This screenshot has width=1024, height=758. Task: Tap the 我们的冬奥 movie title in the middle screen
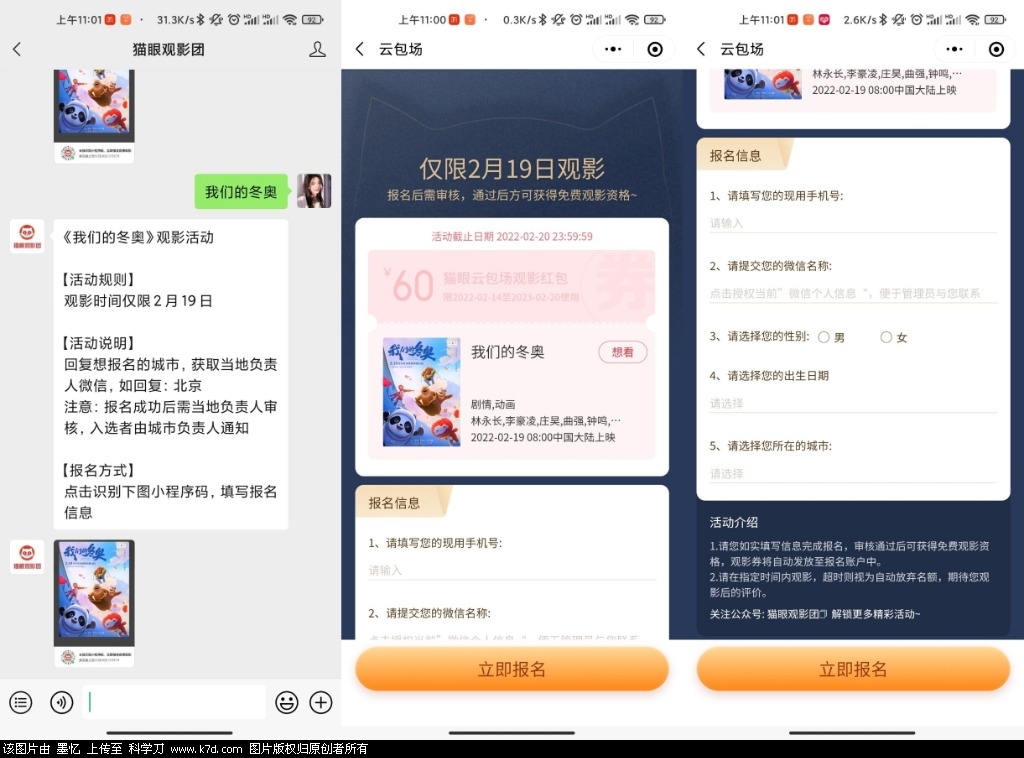507,352
